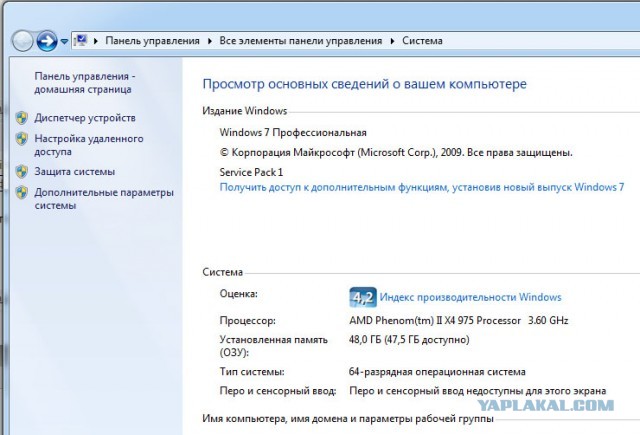640x435 pixels.
Task: Click the heading Просмотр основных сведений о вашем компьютере
Action: point(364,84)
